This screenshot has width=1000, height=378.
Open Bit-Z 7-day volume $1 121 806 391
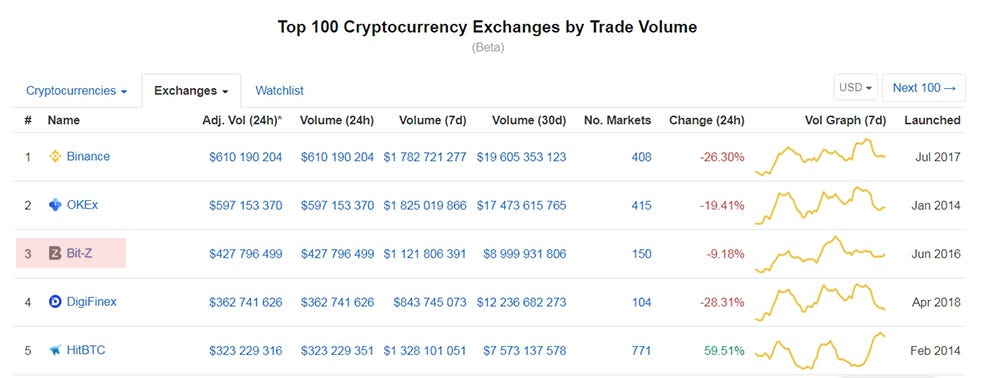pyautogui.click(x=425, y=254)
